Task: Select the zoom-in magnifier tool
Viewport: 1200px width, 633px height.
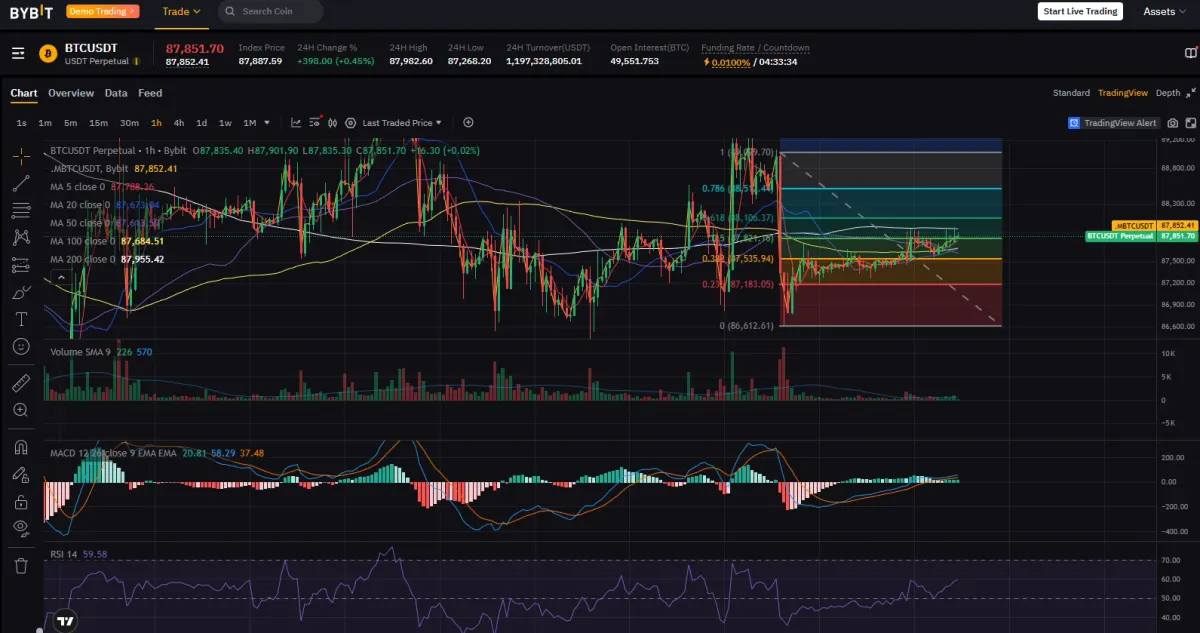Action: click(x=21, y=410)
